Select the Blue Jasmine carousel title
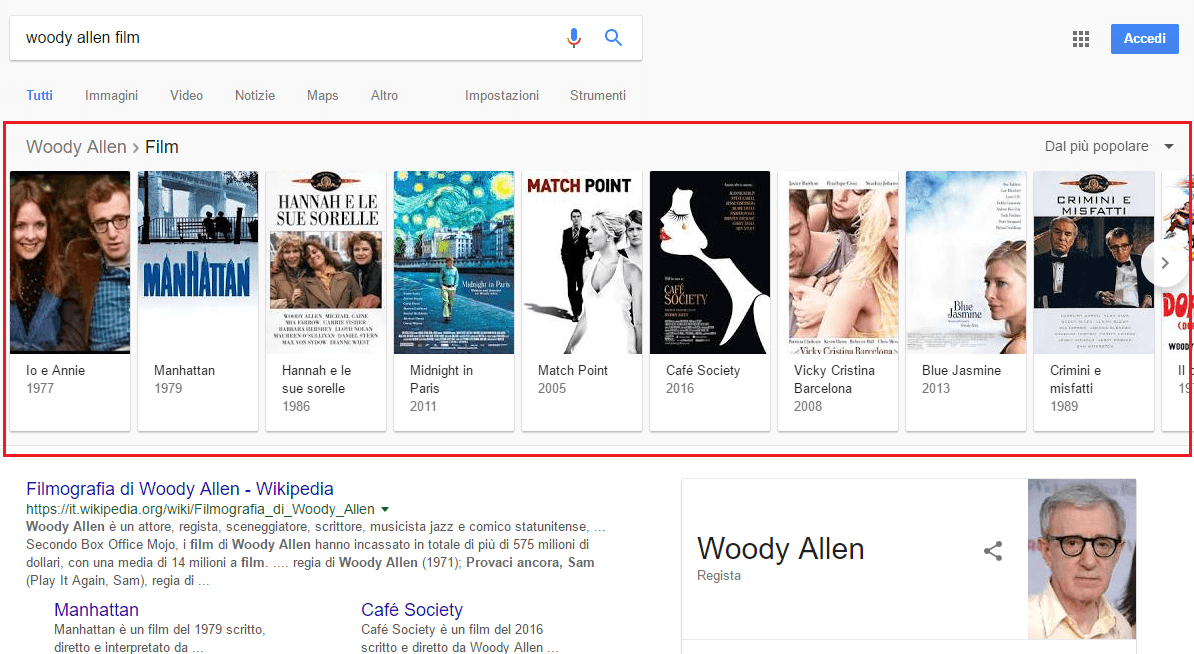Viewport: 1194px width, 654px height. 961,370
